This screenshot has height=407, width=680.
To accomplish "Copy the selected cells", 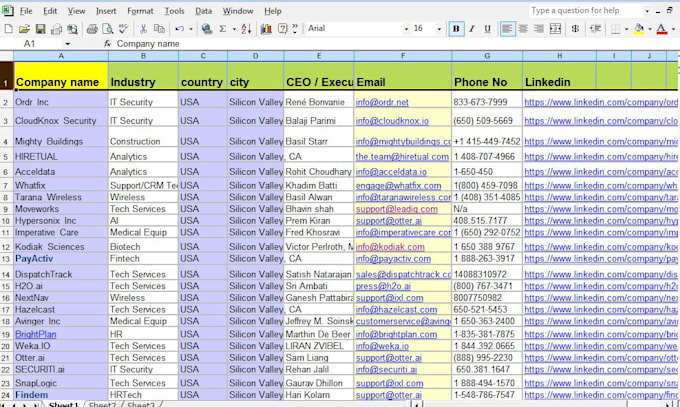I will [159, 29].
